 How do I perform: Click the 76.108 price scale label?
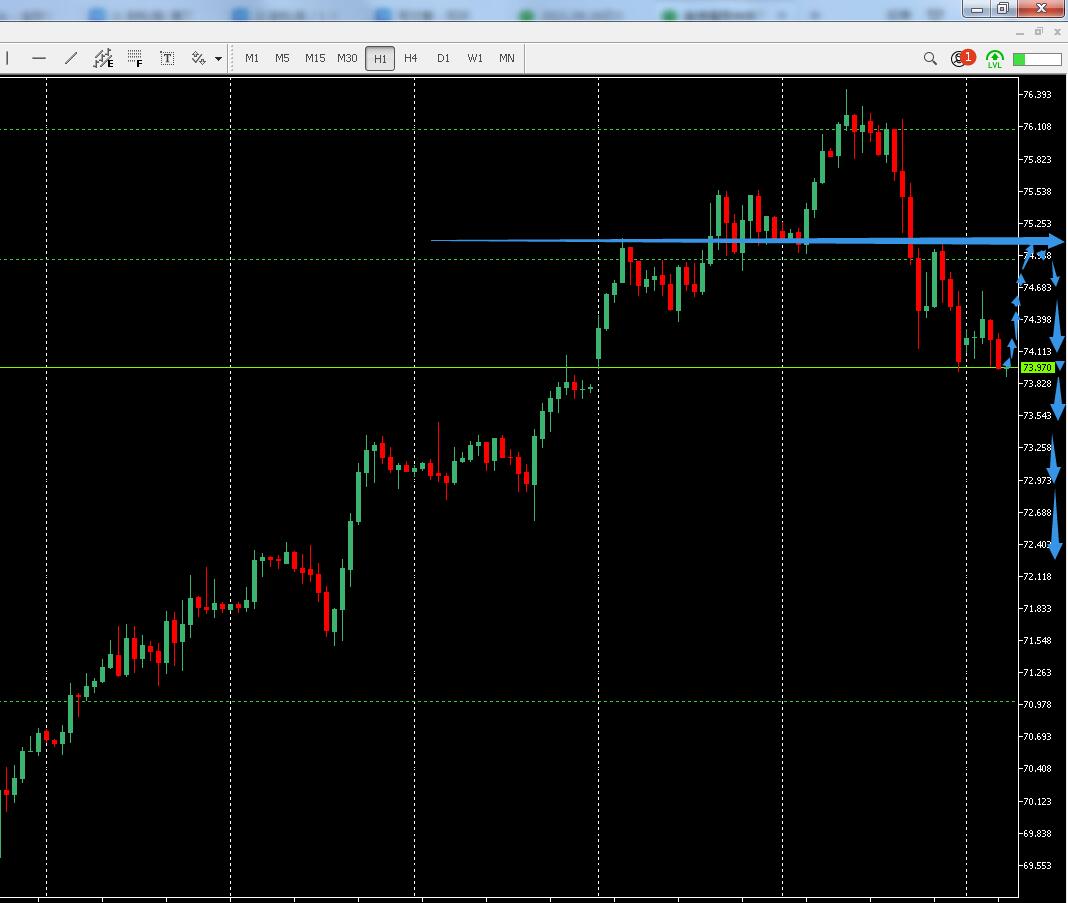coord(1037,127)
